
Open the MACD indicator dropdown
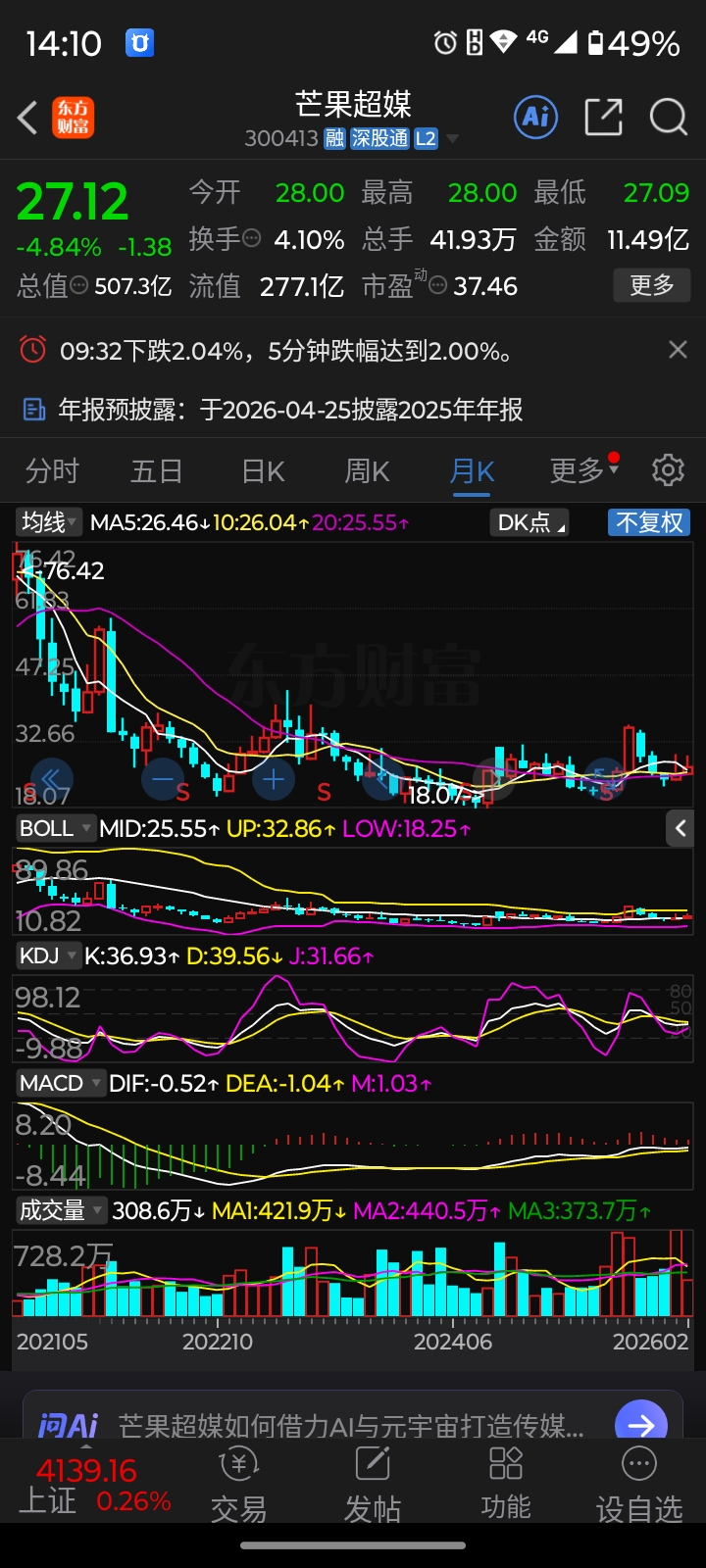point(60,1083)
